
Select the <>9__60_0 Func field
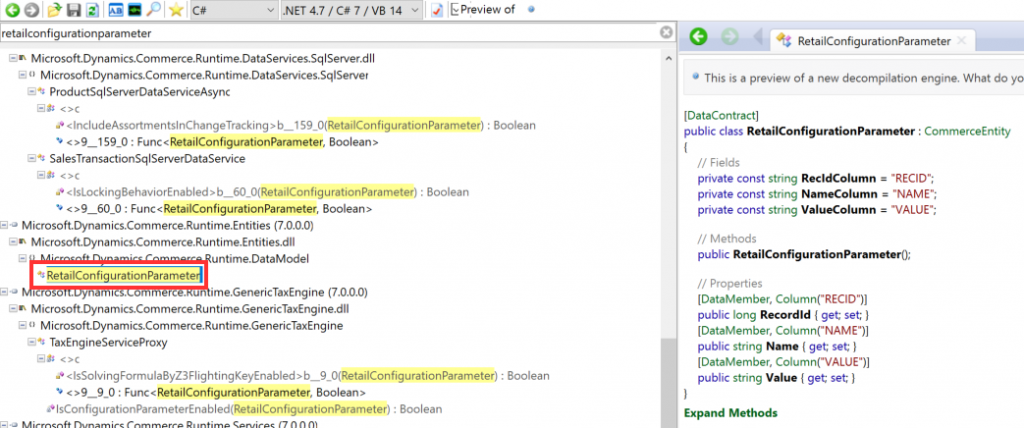(219, 209)
